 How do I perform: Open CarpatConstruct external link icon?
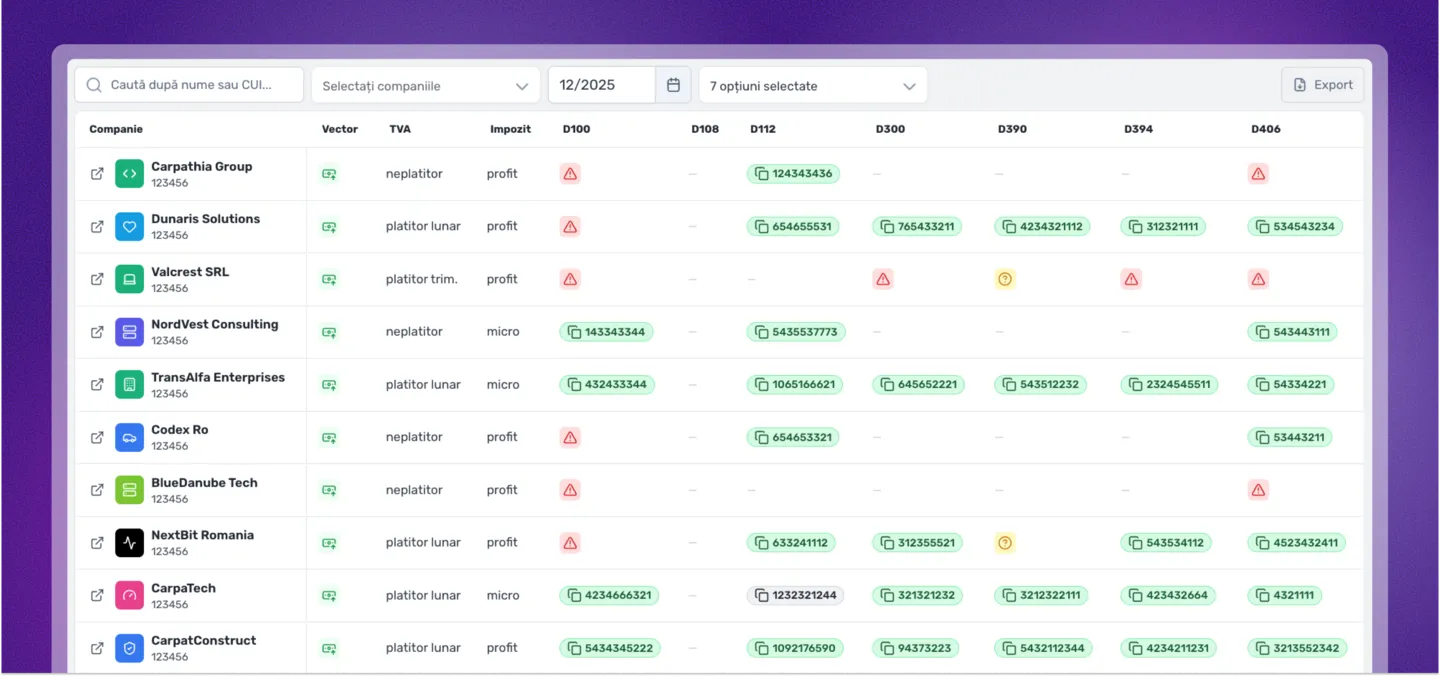tap(97, 648)
